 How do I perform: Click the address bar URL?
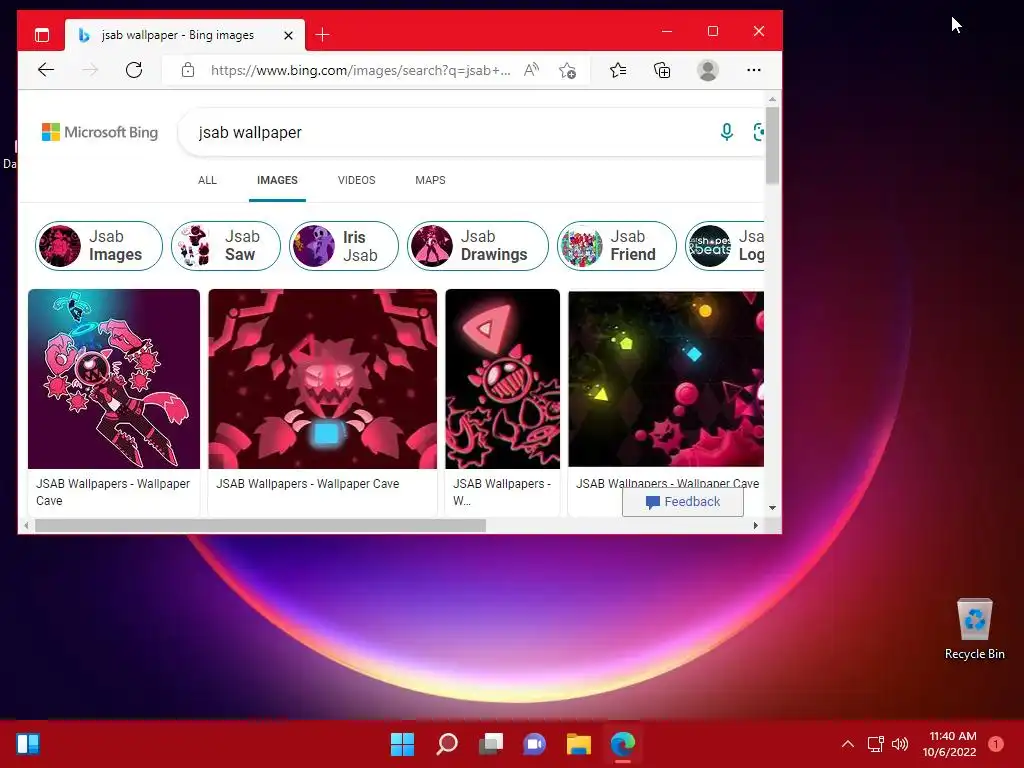(360, 70)
